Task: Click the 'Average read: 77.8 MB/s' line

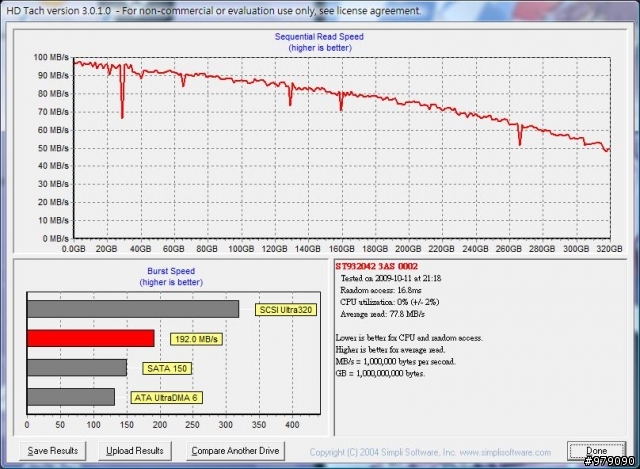Action: click(382, 314)
